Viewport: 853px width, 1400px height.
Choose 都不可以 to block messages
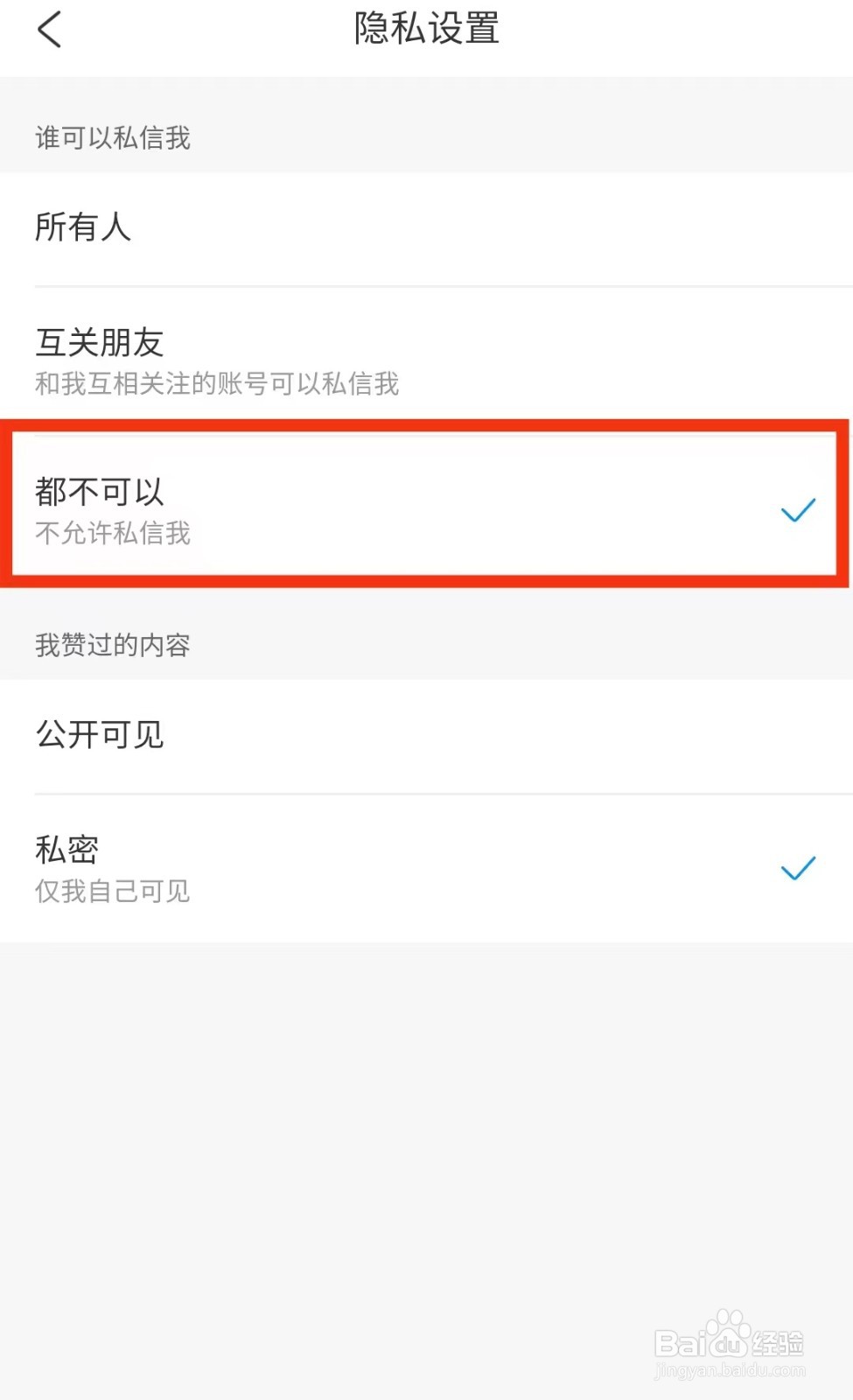coord(426,505)
